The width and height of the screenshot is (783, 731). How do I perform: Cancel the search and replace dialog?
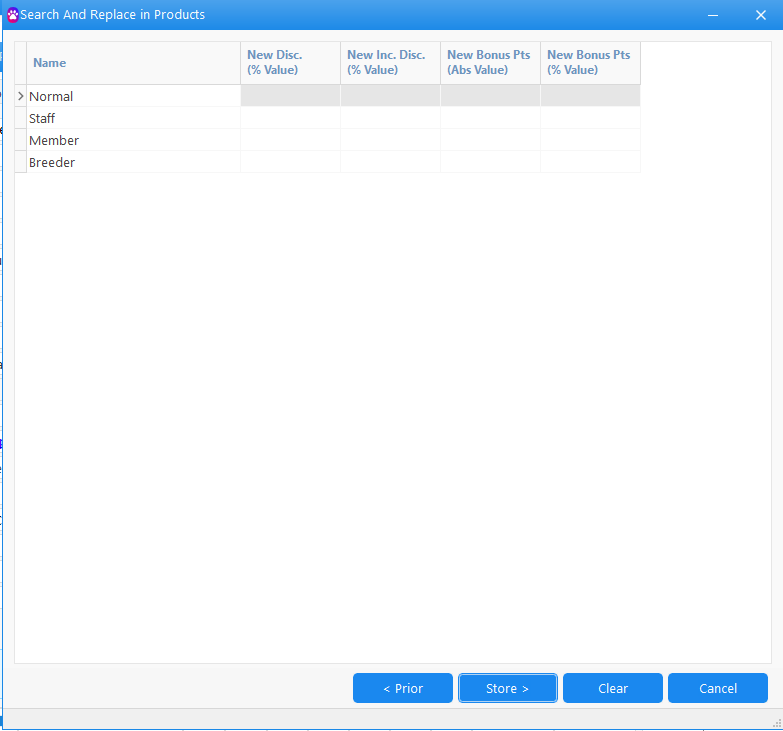click(x=718, y=688)
